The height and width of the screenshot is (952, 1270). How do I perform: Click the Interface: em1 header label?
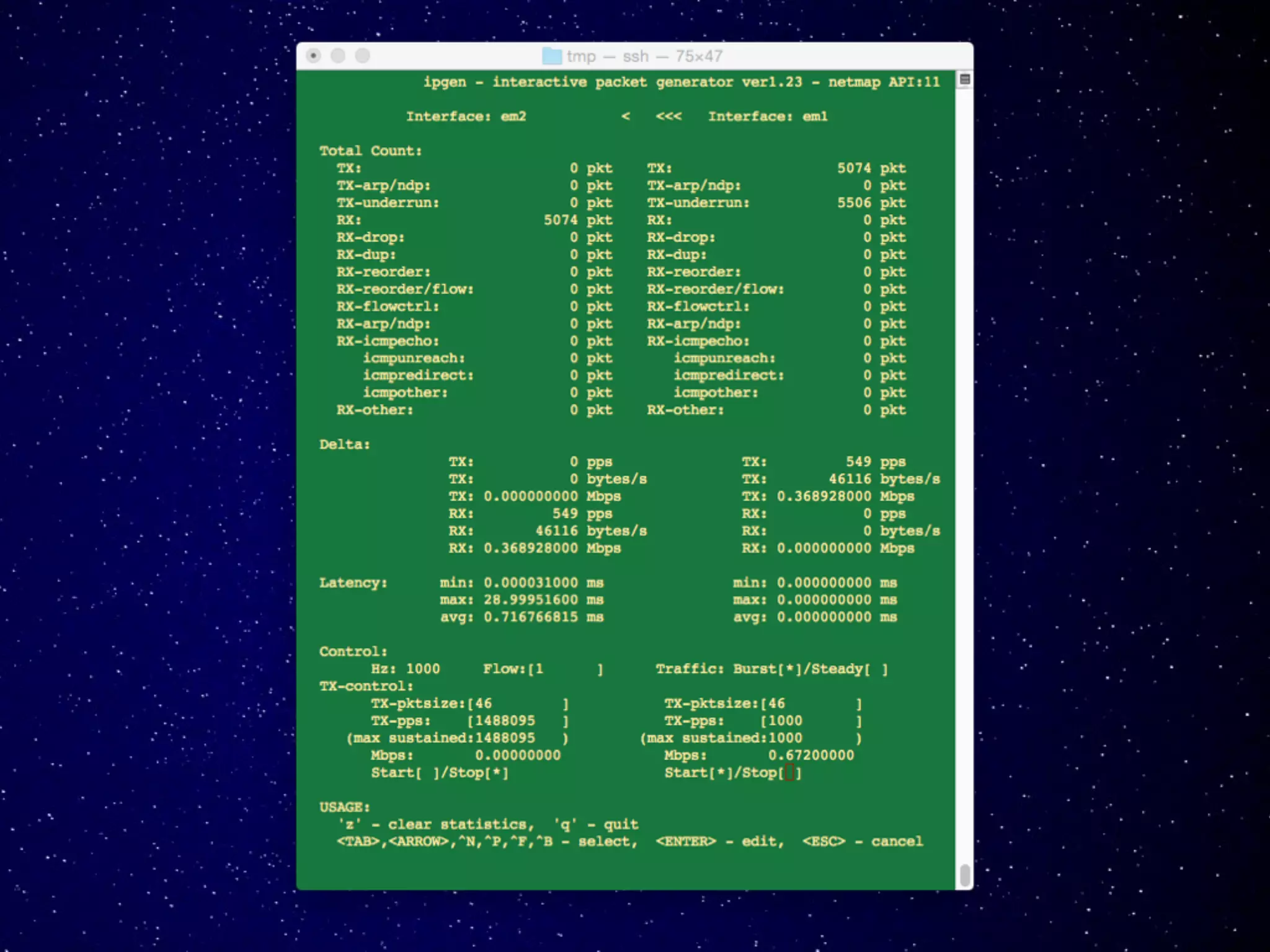point(768,117)
